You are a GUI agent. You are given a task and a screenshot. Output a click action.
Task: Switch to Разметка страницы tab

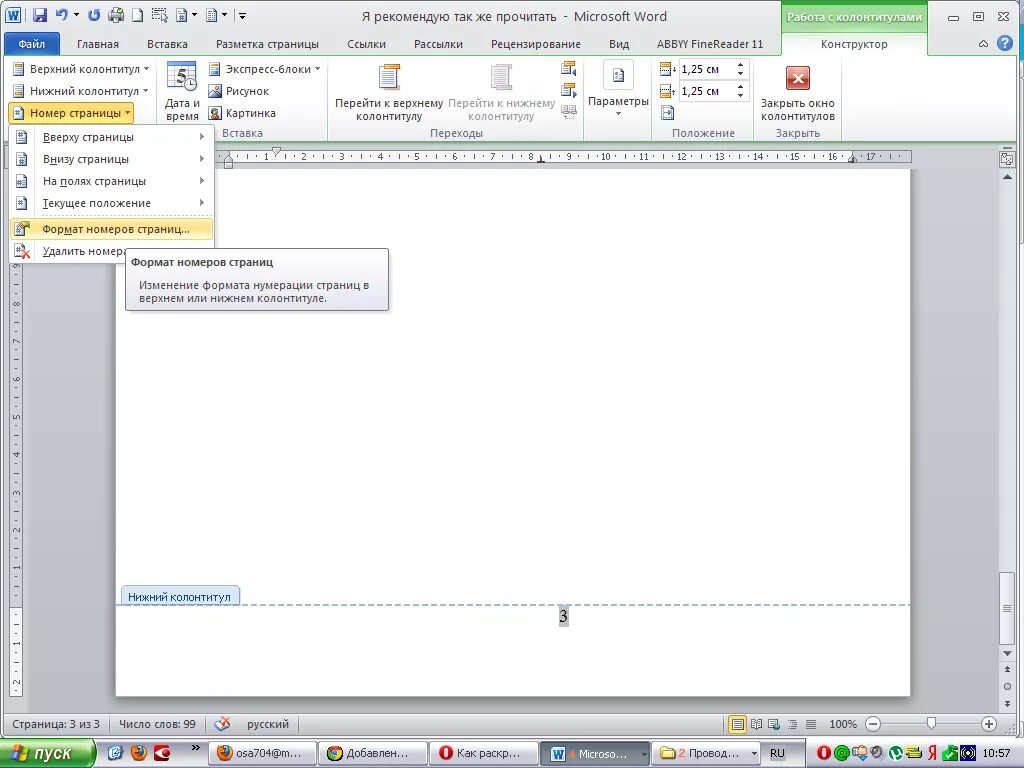coord(267,44)
